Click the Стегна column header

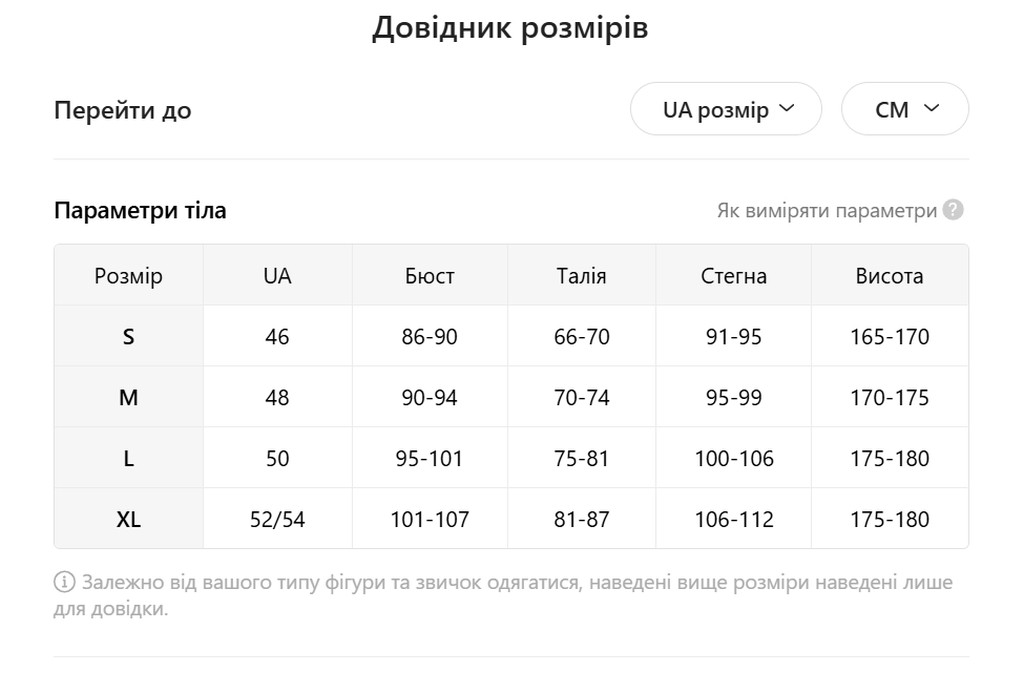[x=733, y=275]
